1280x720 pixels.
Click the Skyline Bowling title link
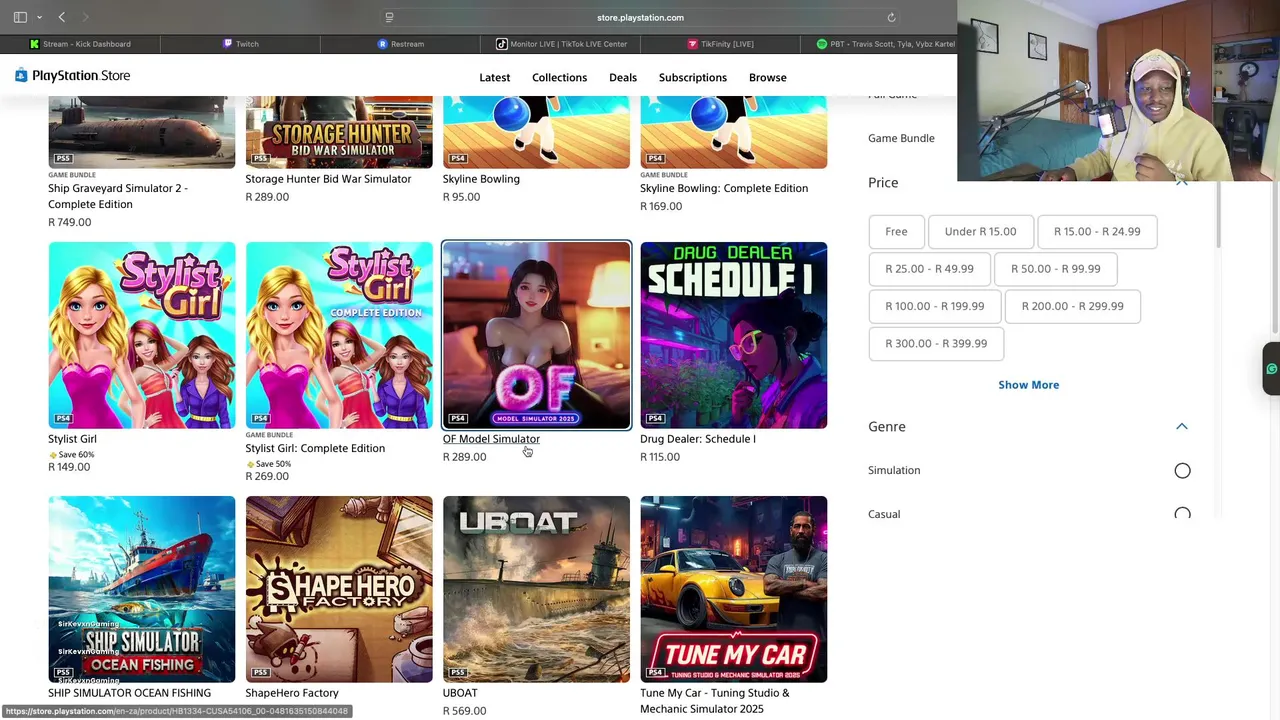481,179
